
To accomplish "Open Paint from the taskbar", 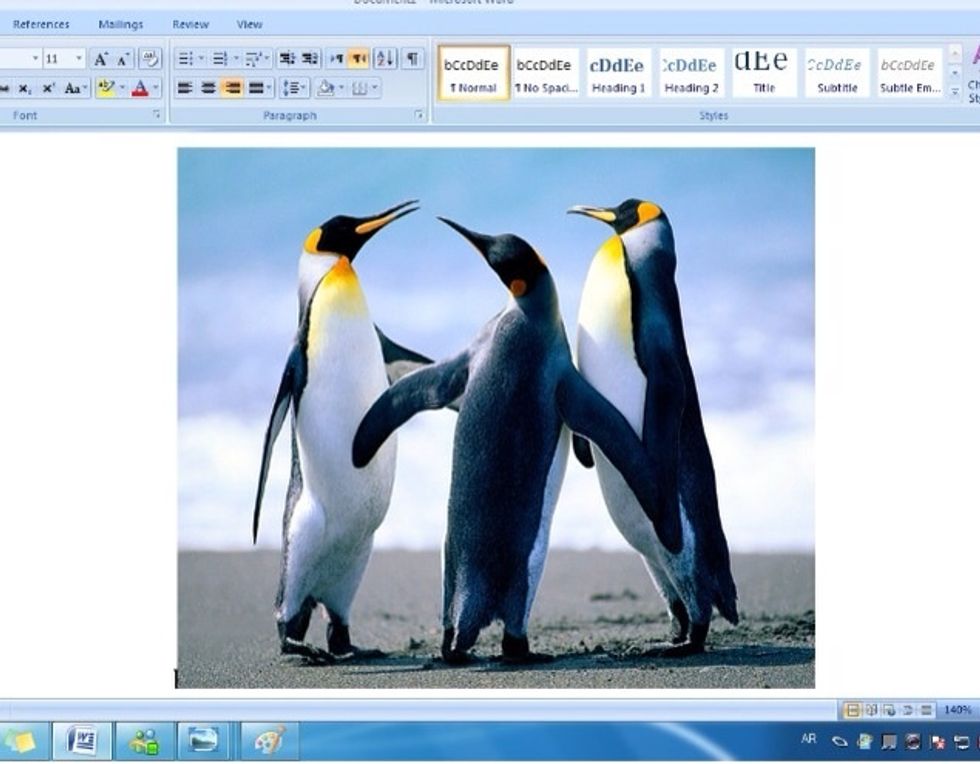I will pyautogui.click(x=268, y=741).
